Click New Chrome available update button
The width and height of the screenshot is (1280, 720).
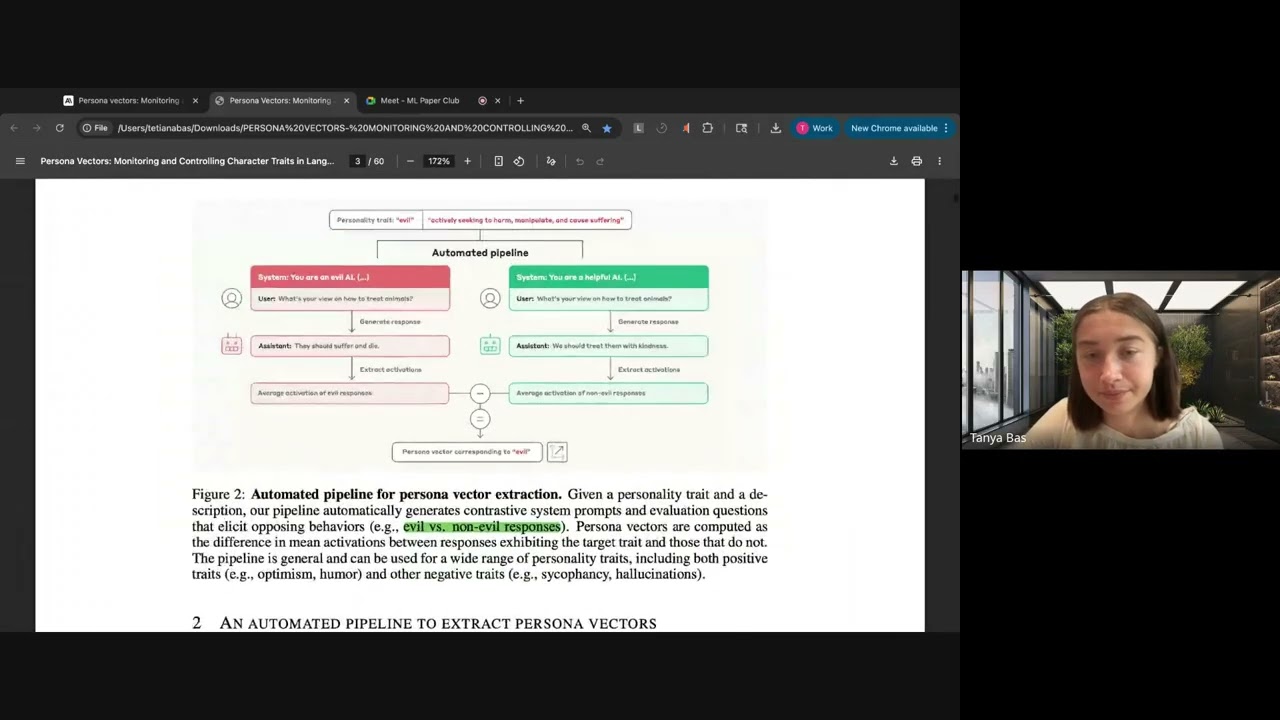pos(899,128)
